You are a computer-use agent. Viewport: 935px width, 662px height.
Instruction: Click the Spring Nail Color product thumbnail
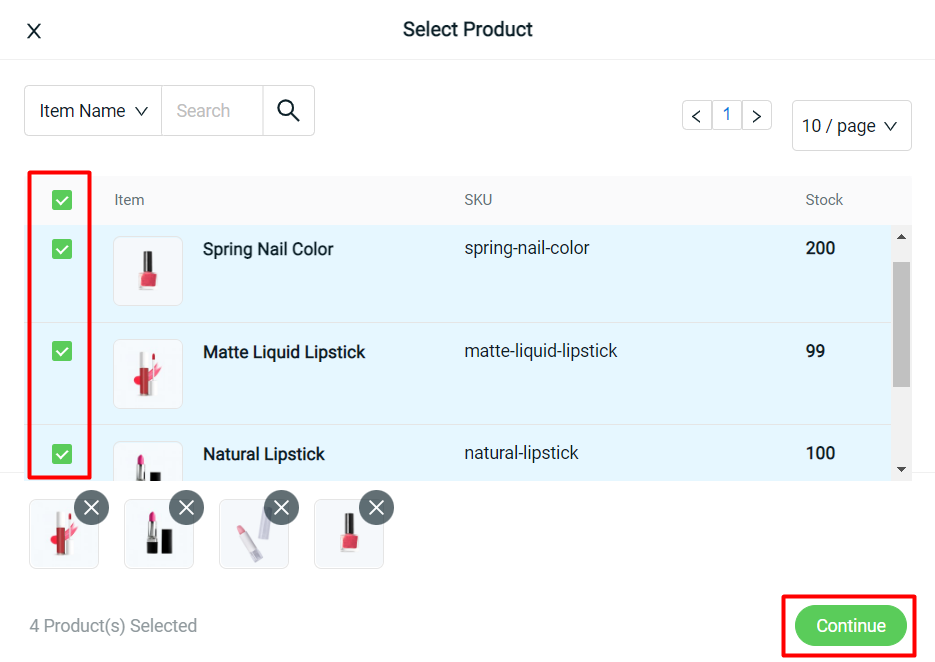tap(148, 271)
